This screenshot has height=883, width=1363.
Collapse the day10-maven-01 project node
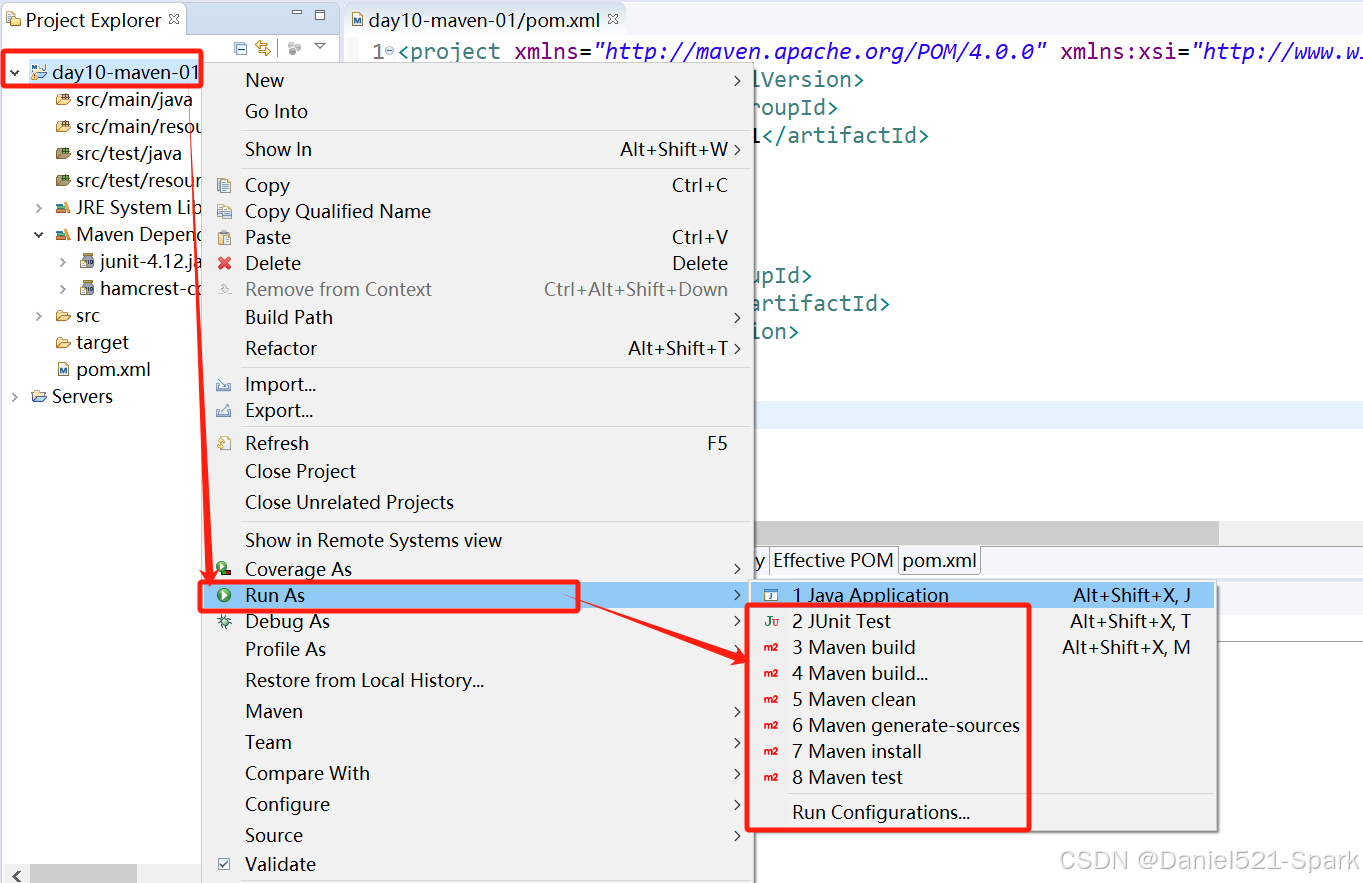(15, 72)
